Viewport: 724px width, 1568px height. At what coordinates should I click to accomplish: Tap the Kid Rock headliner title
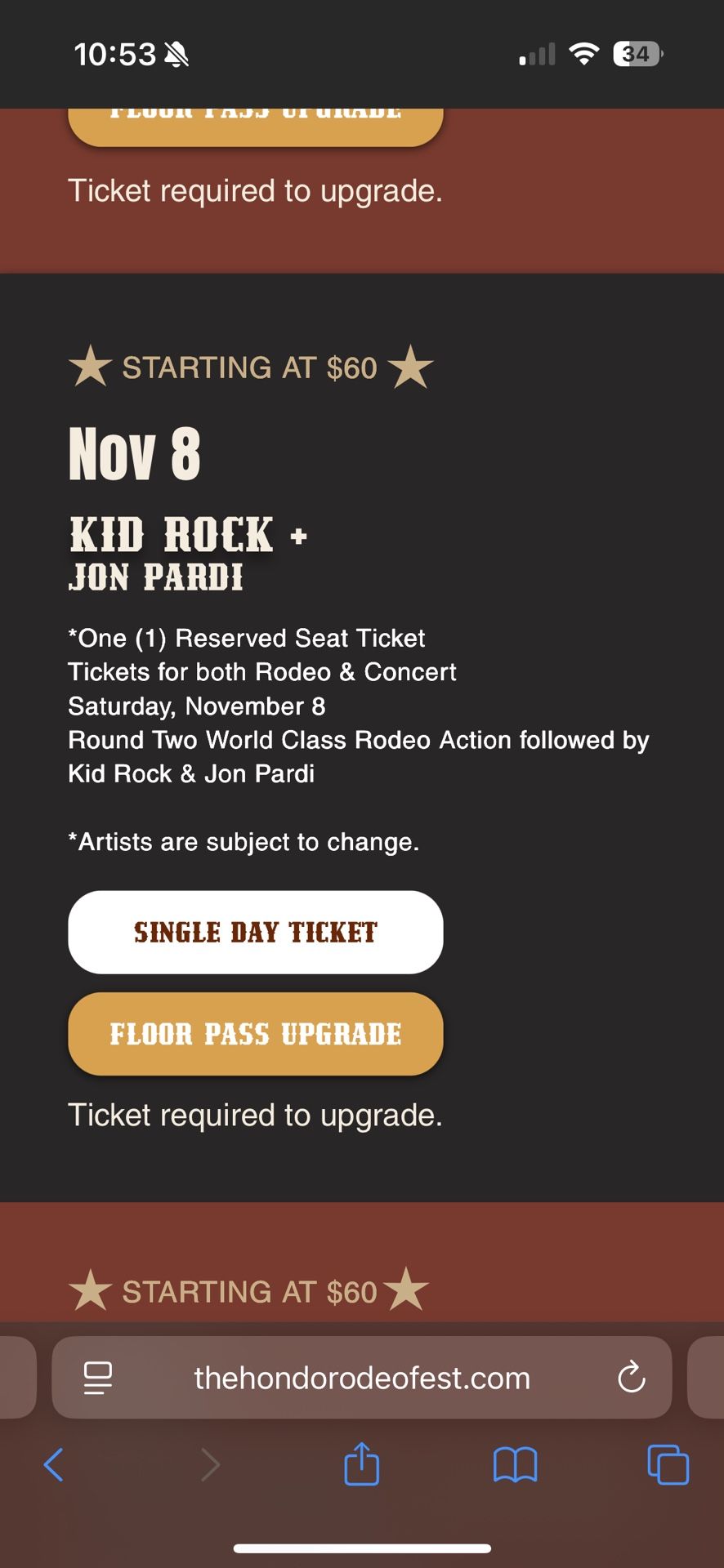tap(172, 535)
